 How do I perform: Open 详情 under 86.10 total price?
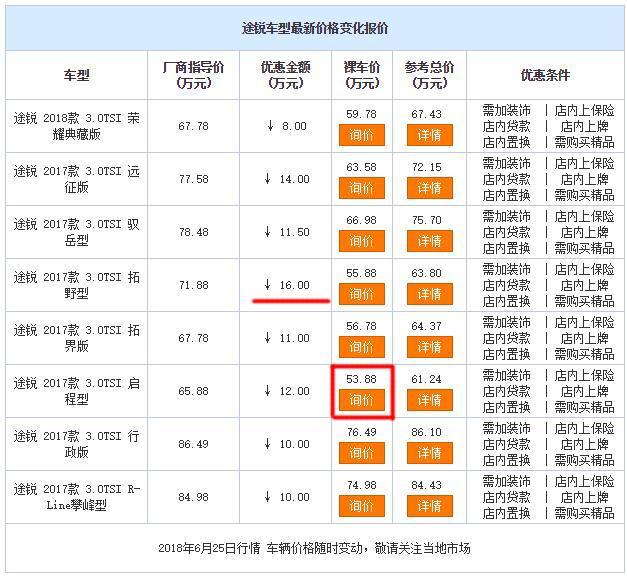[429, 453]
